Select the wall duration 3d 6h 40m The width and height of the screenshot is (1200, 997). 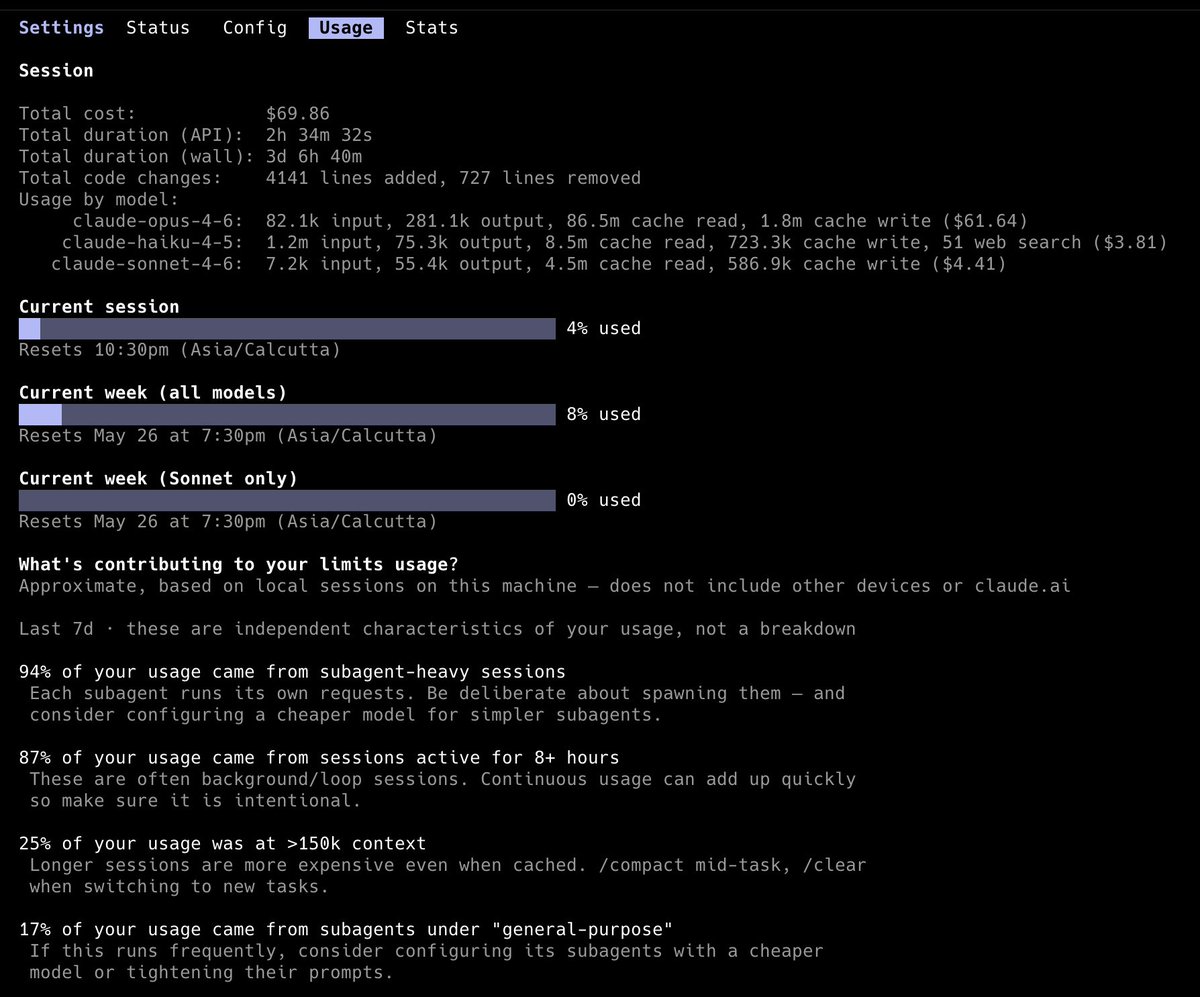[314, 157]
